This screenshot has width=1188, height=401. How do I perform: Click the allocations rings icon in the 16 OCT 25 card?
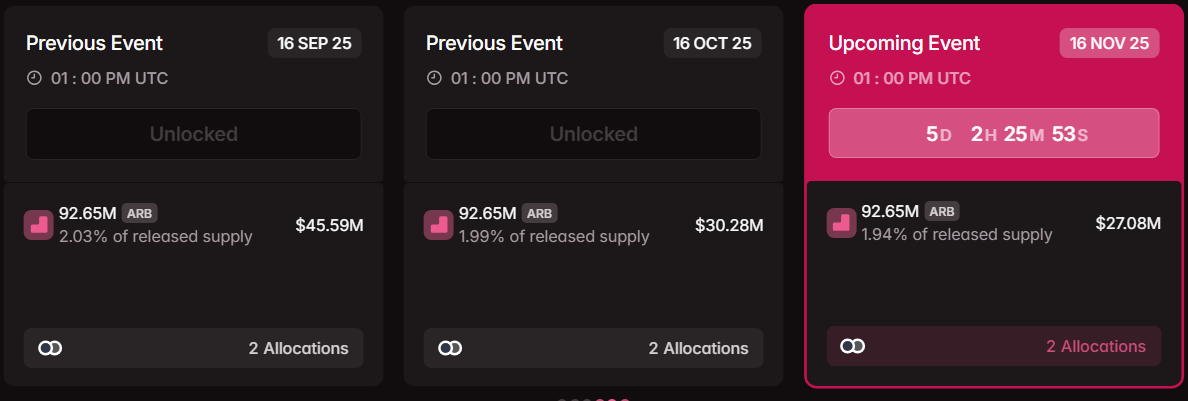(450, 348)
